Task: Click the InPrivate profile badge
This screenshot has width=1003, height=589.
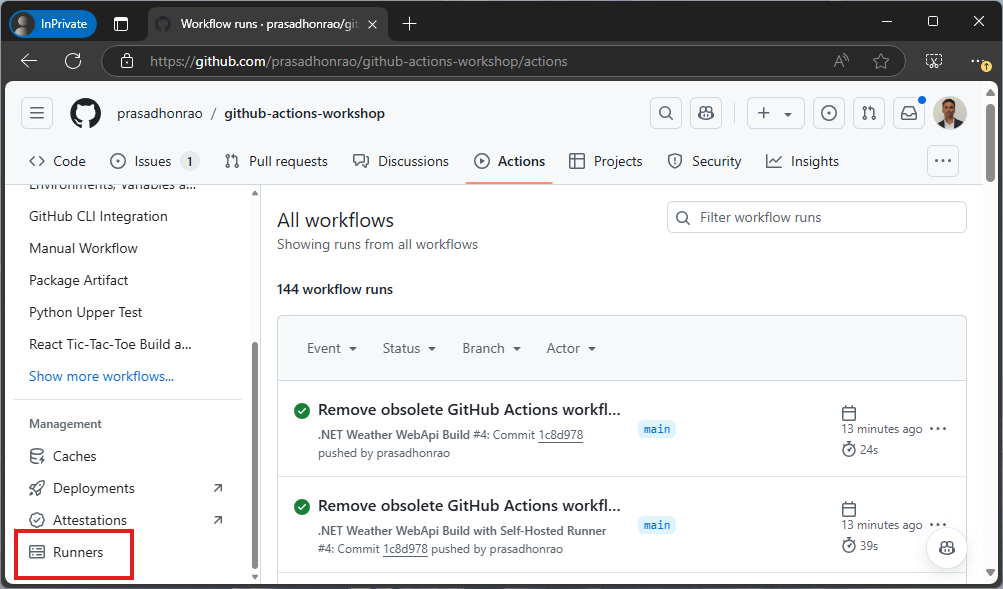Action: click(x=53, y=24)
